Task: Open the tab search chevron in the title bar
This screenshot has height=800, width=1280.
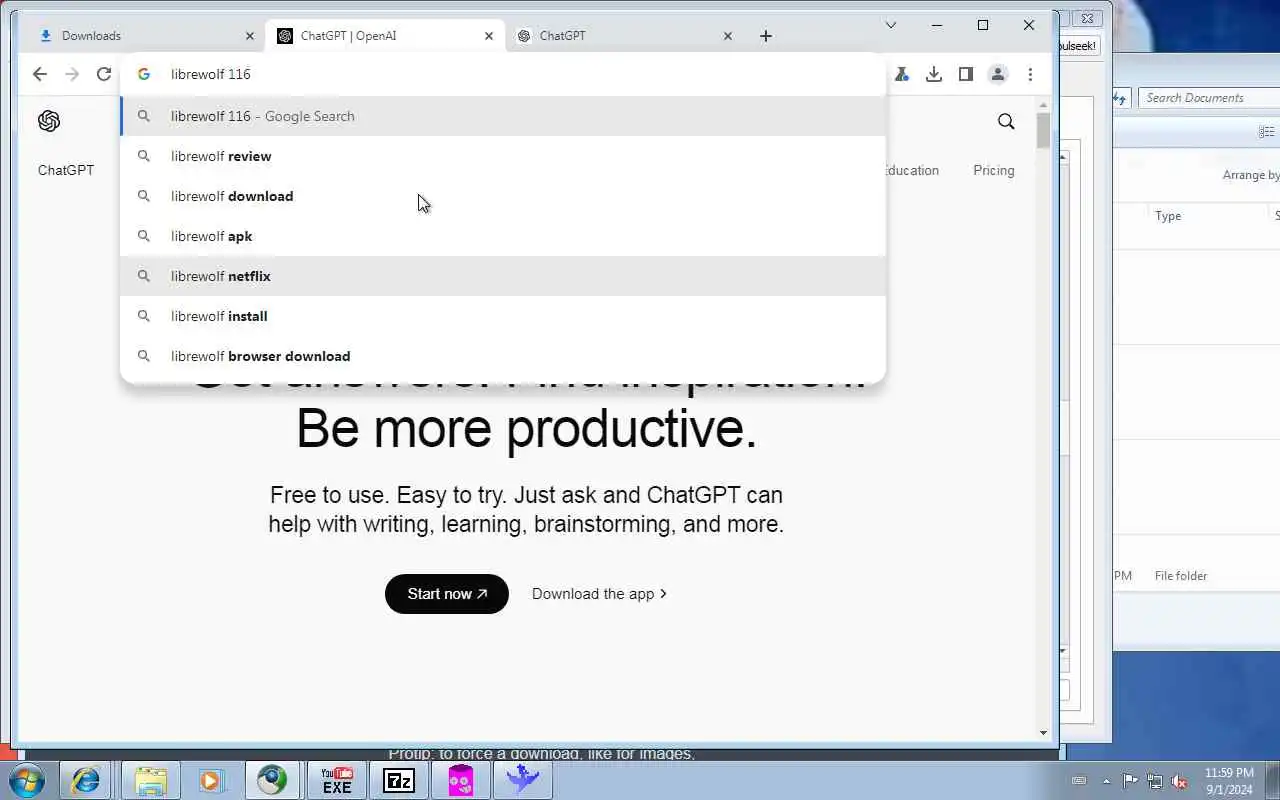Action: click(x=891, y=25)
